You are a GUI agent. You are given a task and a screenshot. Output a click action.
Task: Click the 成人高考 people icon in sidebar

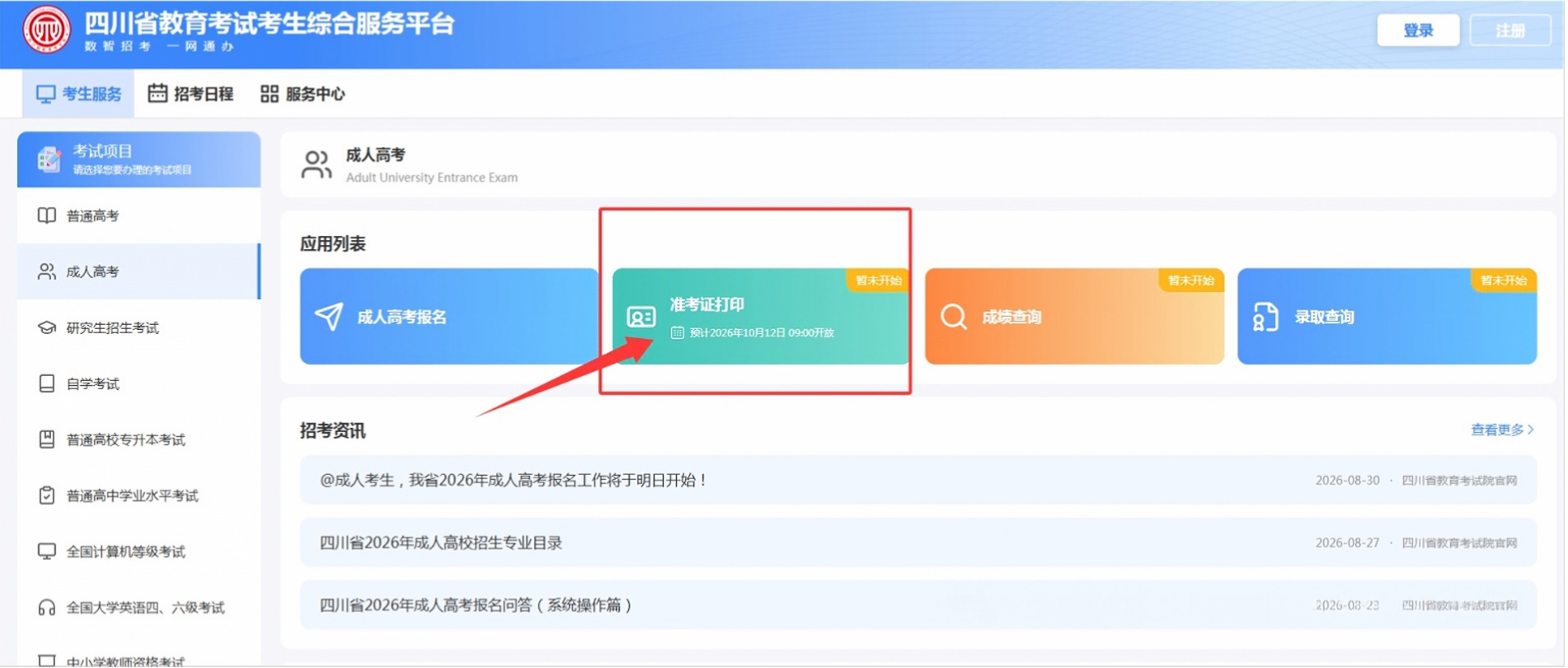coord(47,271)
